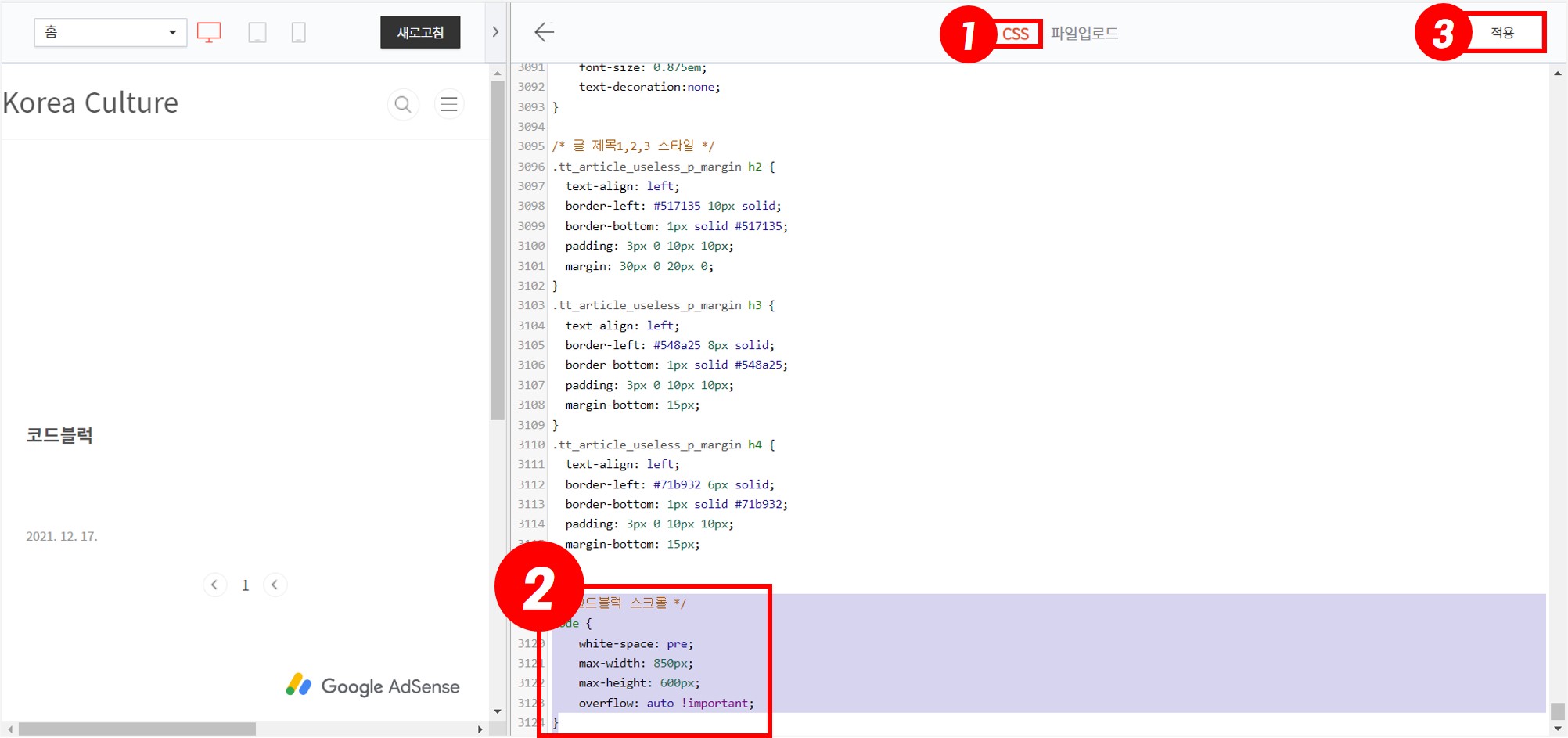Switch to tablet preview mode icon
The image size is (1568, 738).
click(257, 32)
